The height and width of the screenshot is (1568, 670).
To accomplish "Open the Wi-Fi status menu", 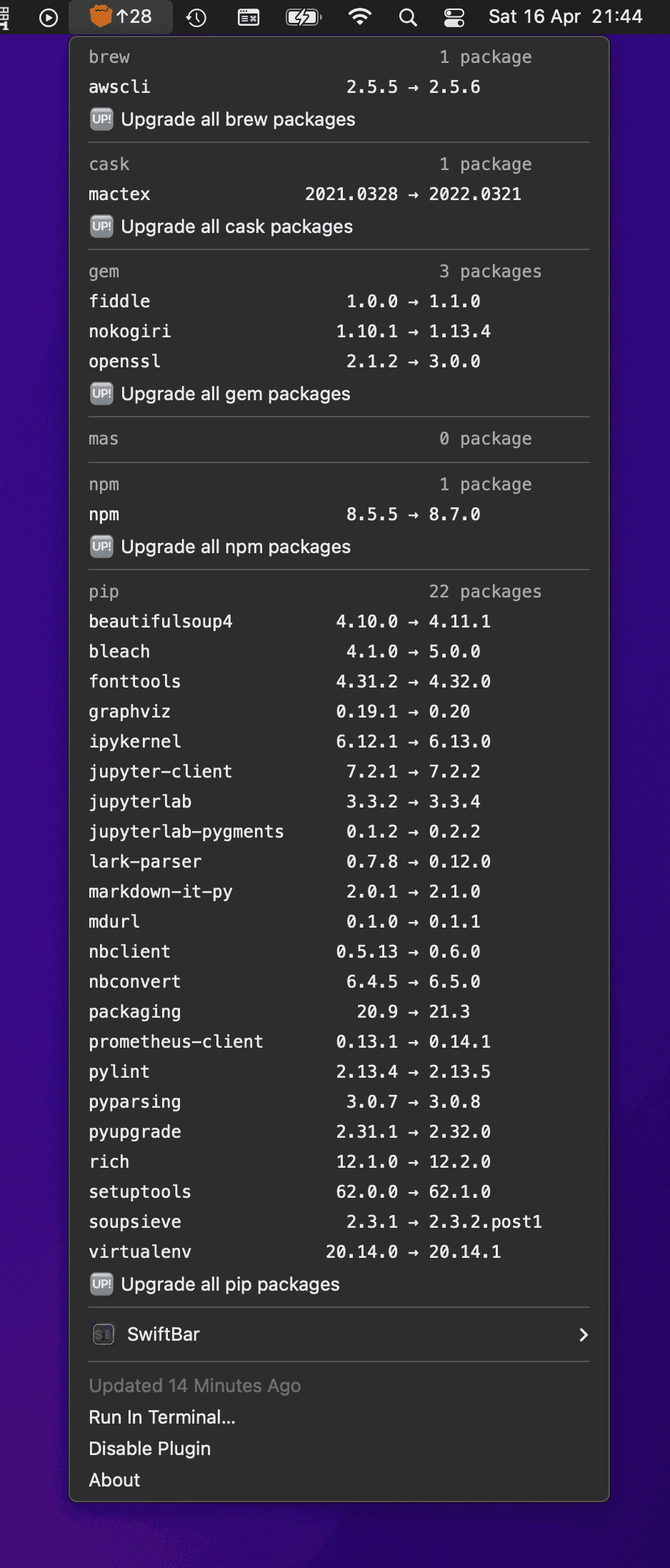I will point(359,17).
